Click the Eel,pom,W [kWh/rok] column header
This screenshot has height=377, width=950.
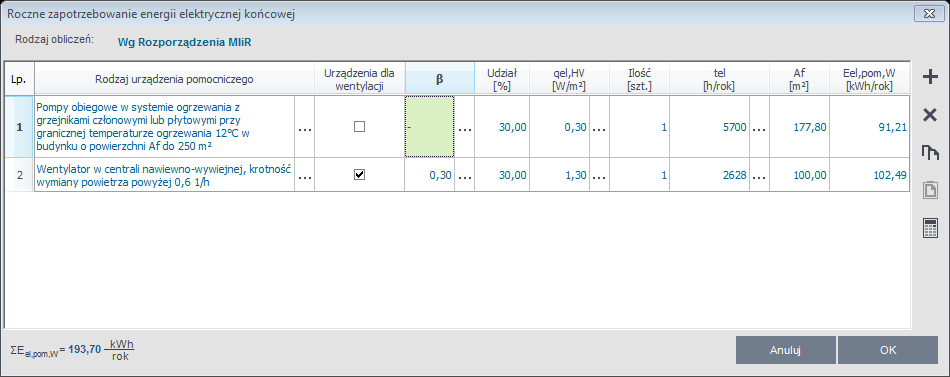[869, 78]
